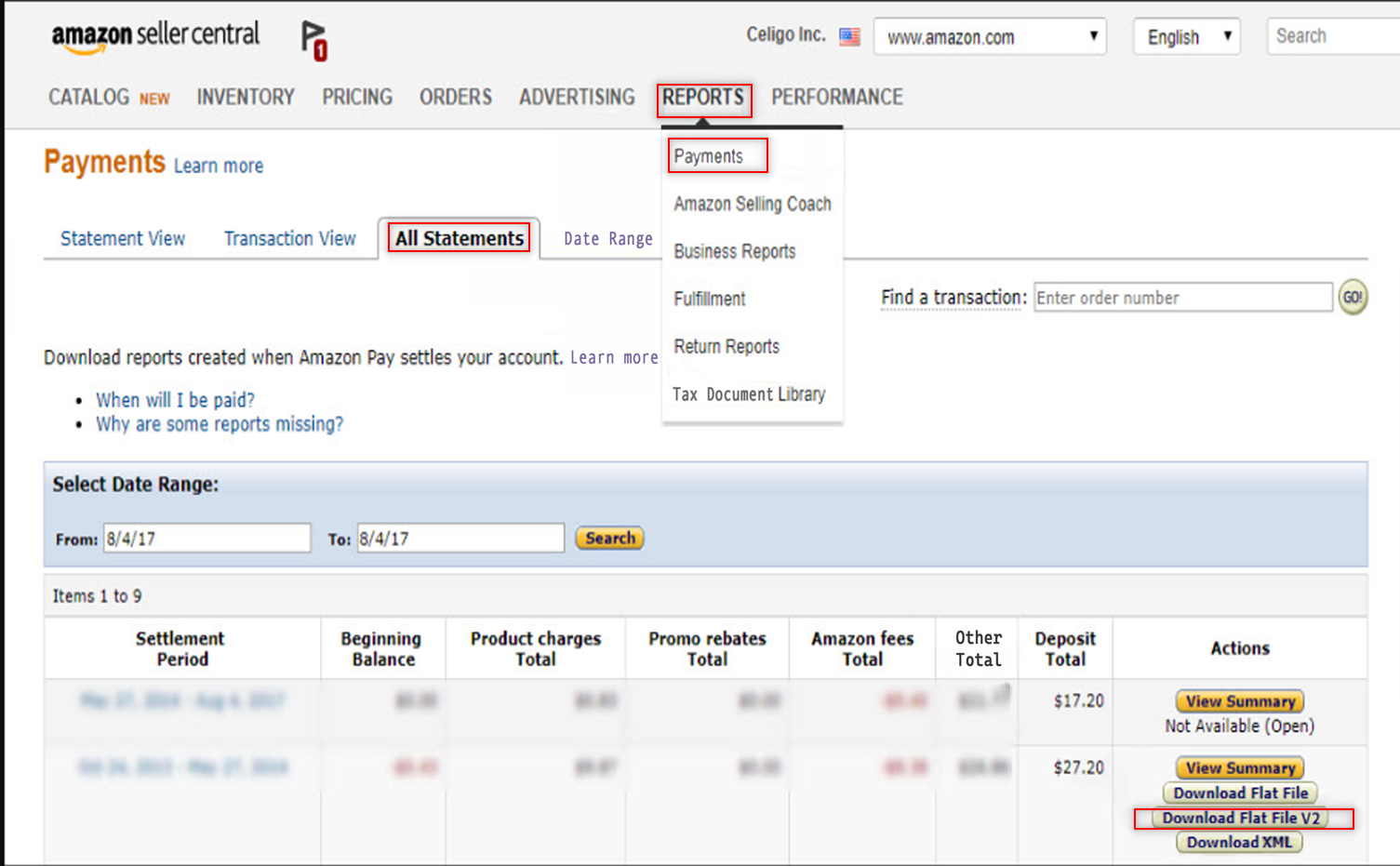This screenshot has height=866, width=1400.
Task: Click the Amazon Seller Central logo
Action: click(155, 37)
